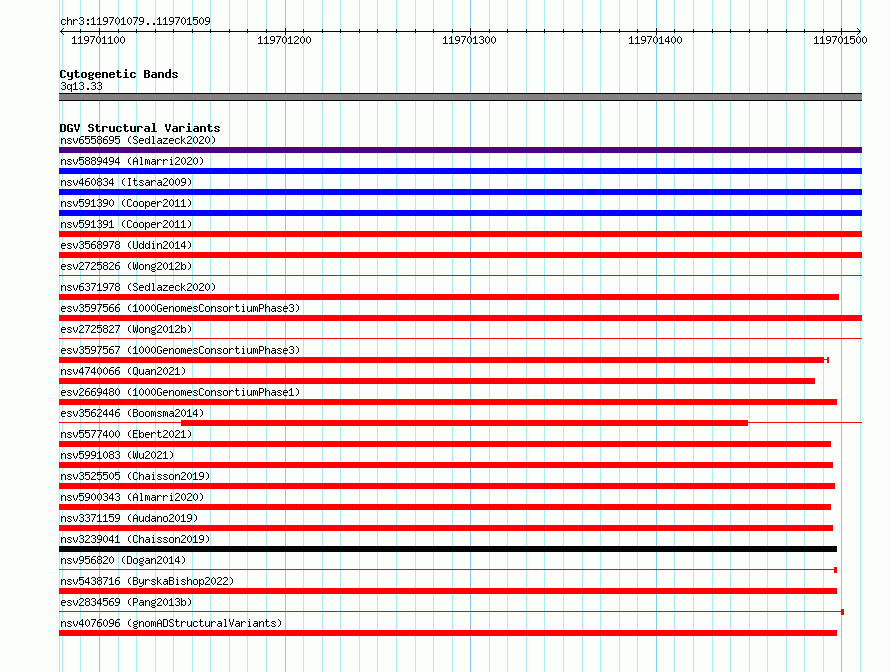
Task: Select the purple nsv6558695 variant bar
Action: [460, 150]
